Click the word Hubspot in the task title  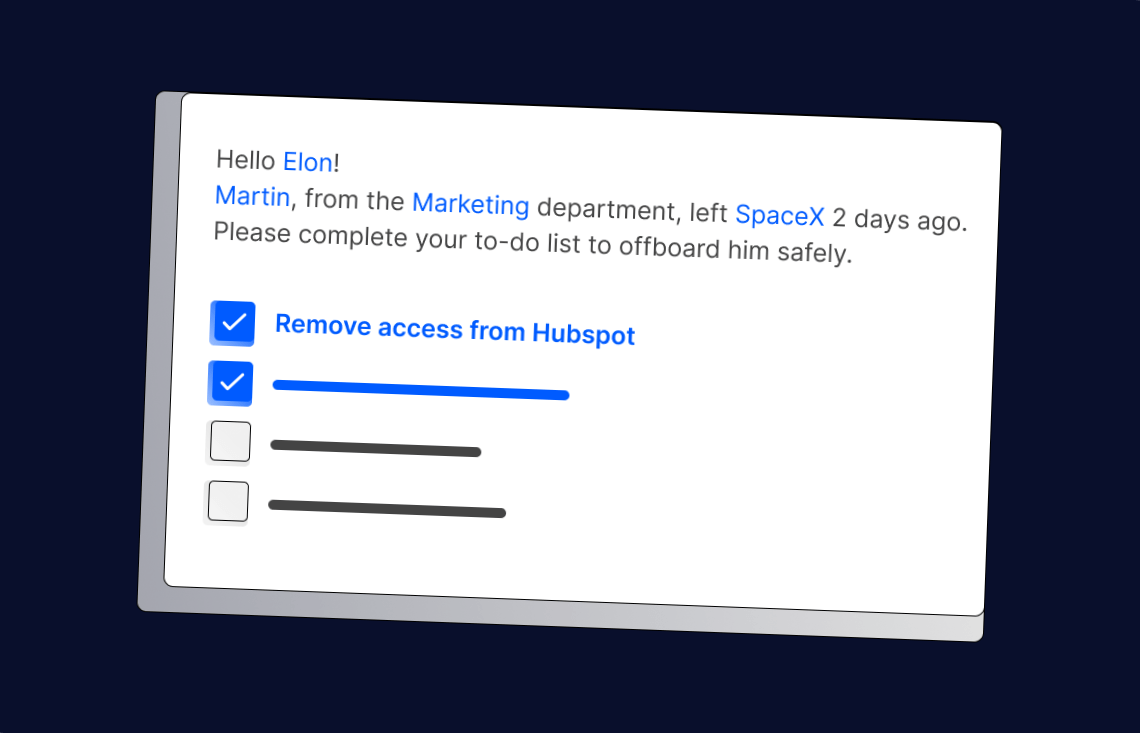583,334
